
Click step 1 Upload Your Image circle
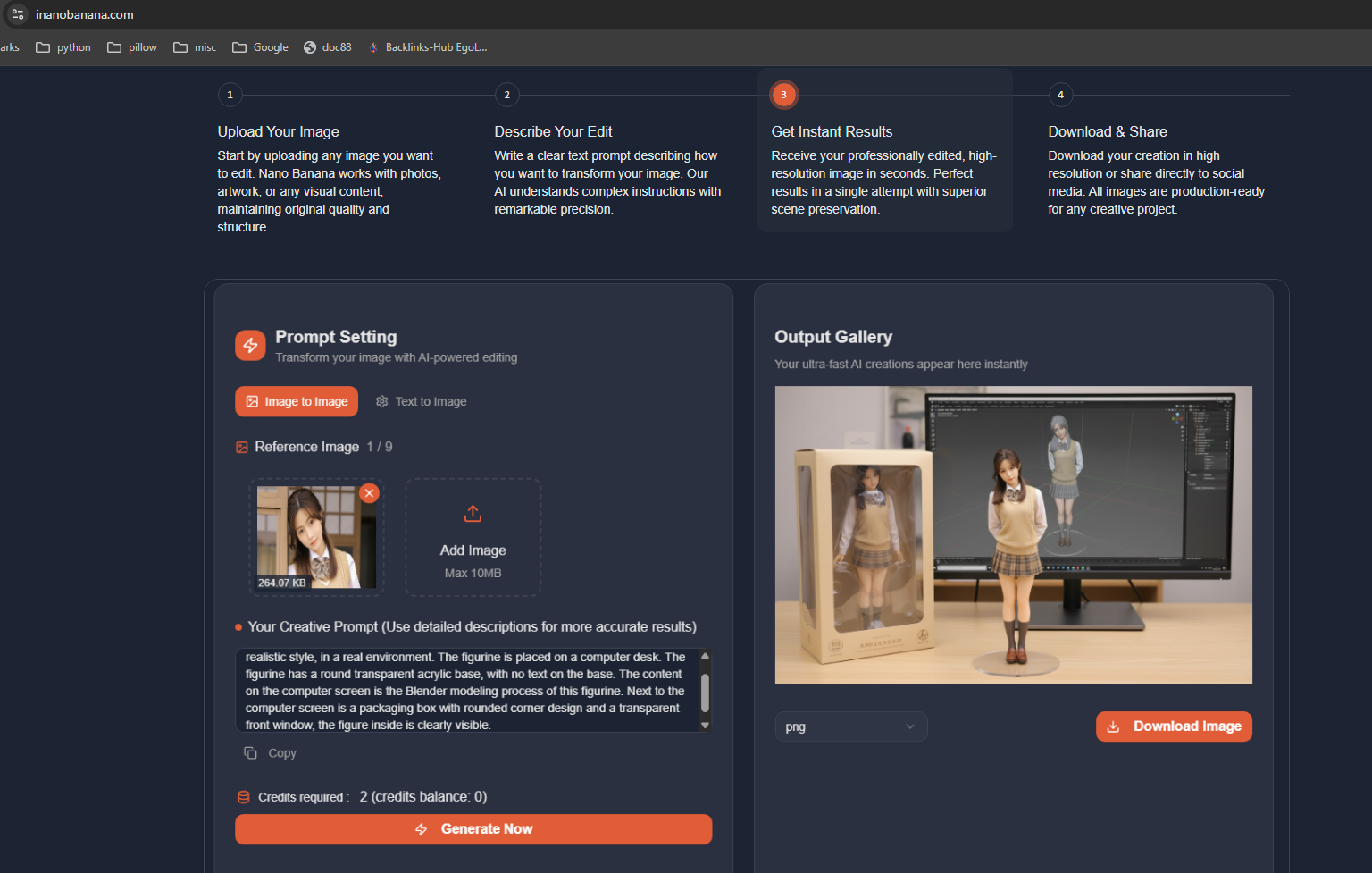[x=230, y=94]
